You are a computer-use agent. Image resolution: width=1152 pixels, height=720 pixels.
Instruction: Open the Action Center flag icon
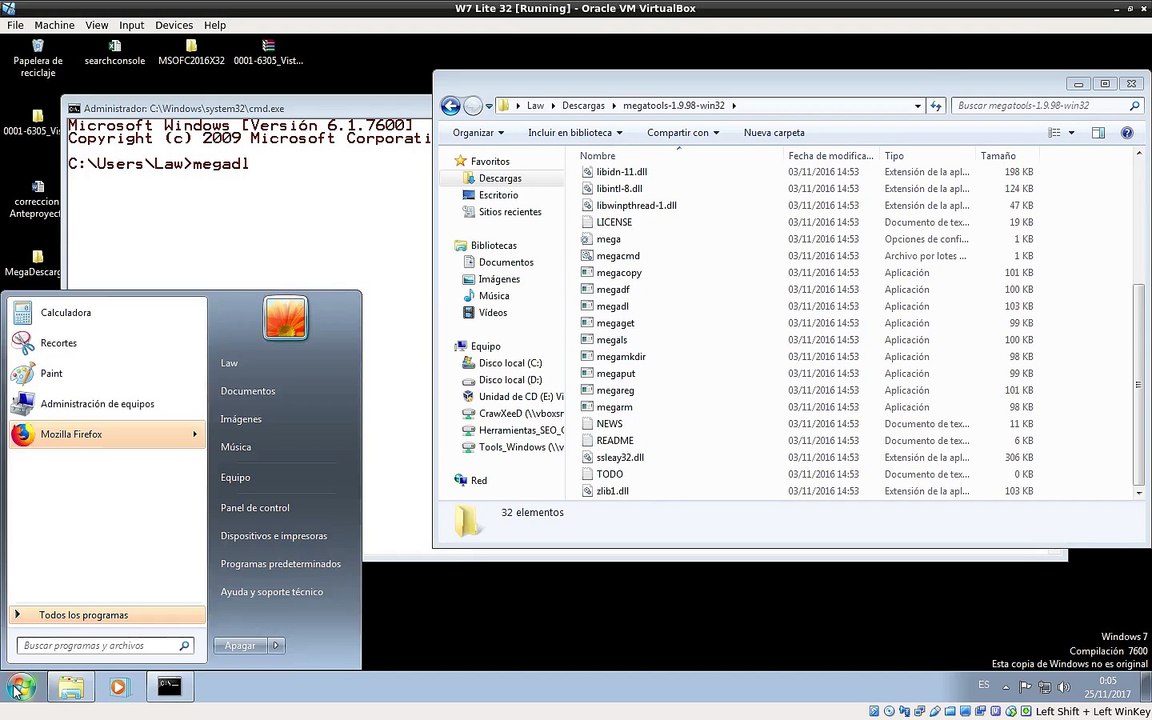[1026, 688]
